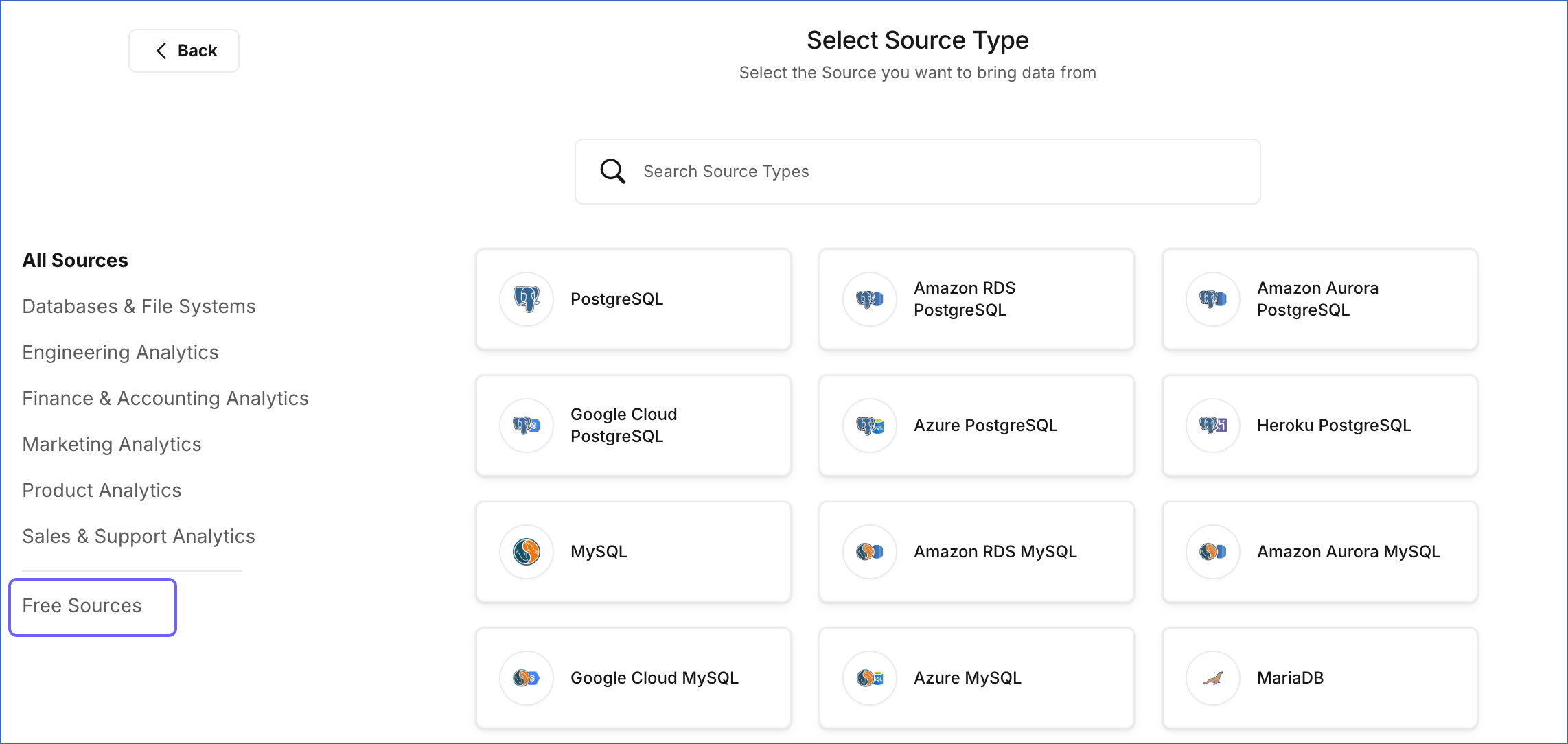Filter by Databases & File Systems
1568x744 pixels.
point(139,307)
